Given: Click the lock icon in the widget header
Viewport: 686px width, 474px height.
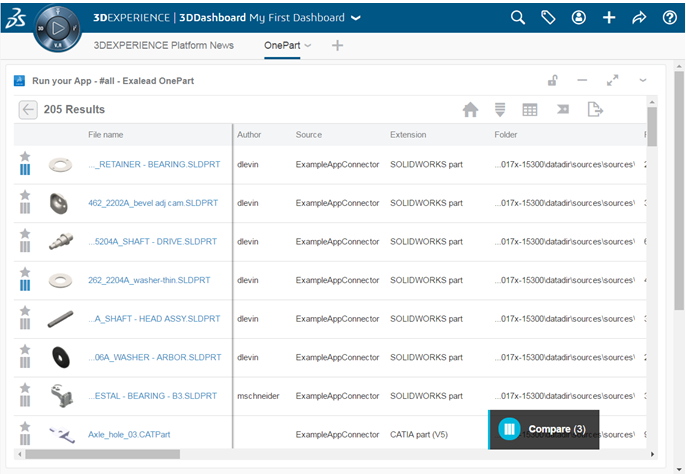Looking at the screenshot, I should pos(553,81).
